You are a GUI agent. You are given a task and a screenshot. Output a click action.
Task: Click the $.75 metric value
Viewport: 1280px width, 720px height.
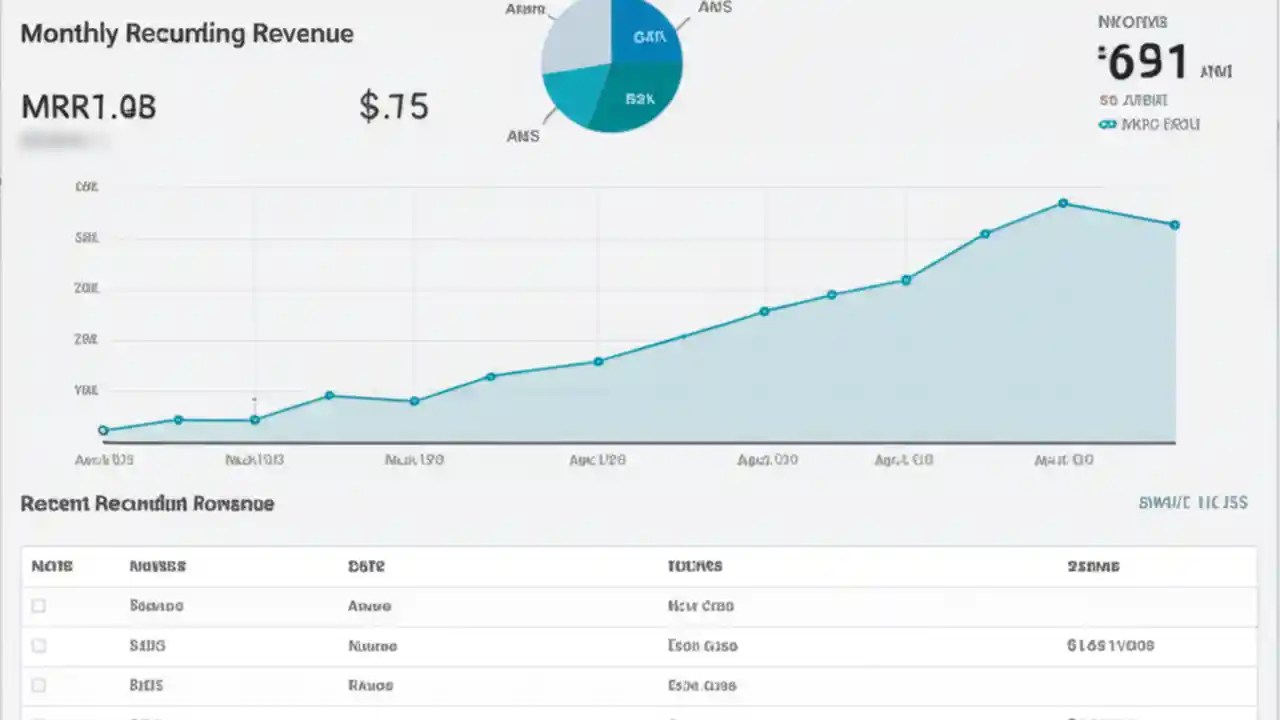(x=394, y=106)
